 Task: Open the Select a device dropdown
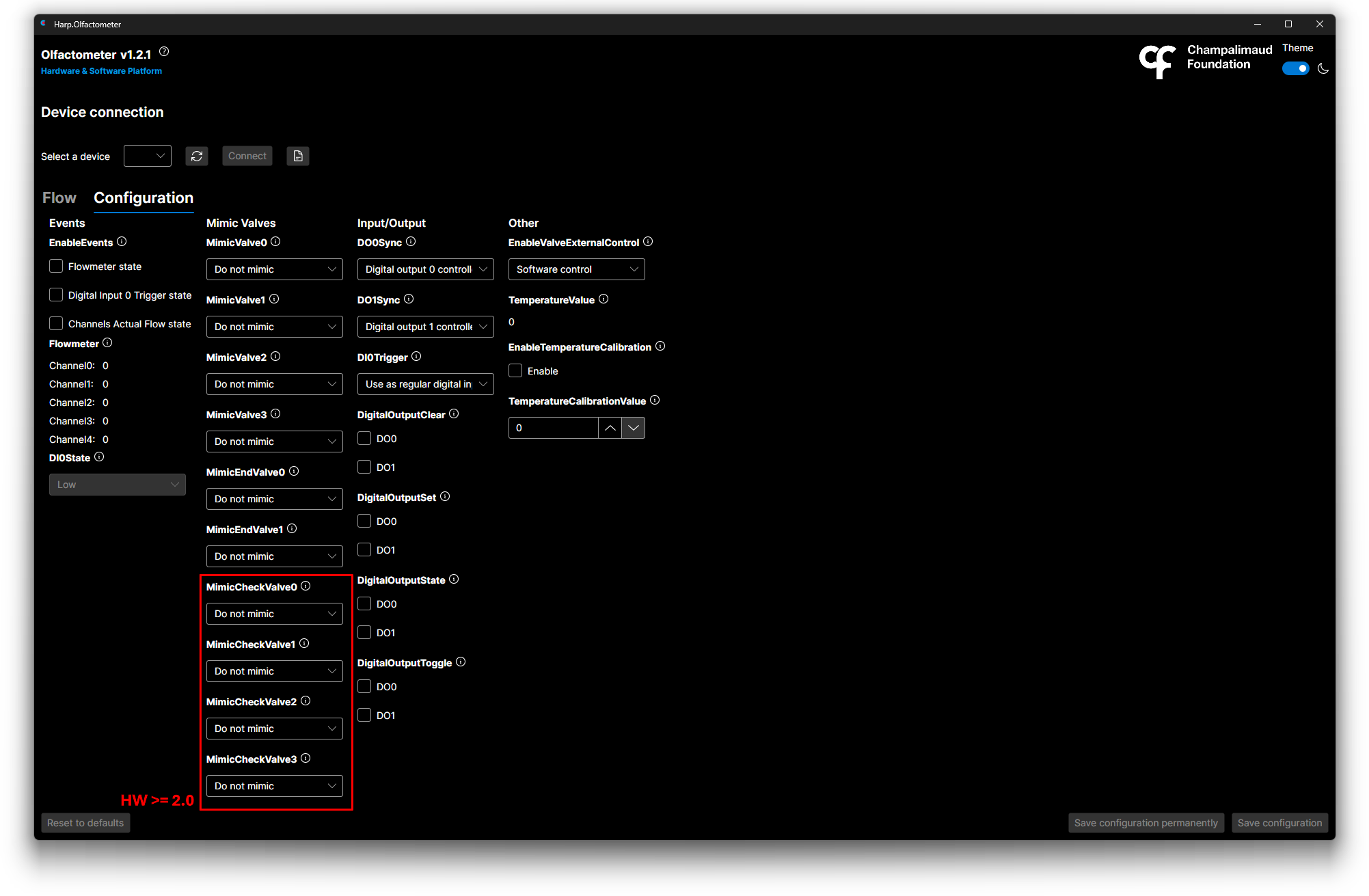[148, 157]
